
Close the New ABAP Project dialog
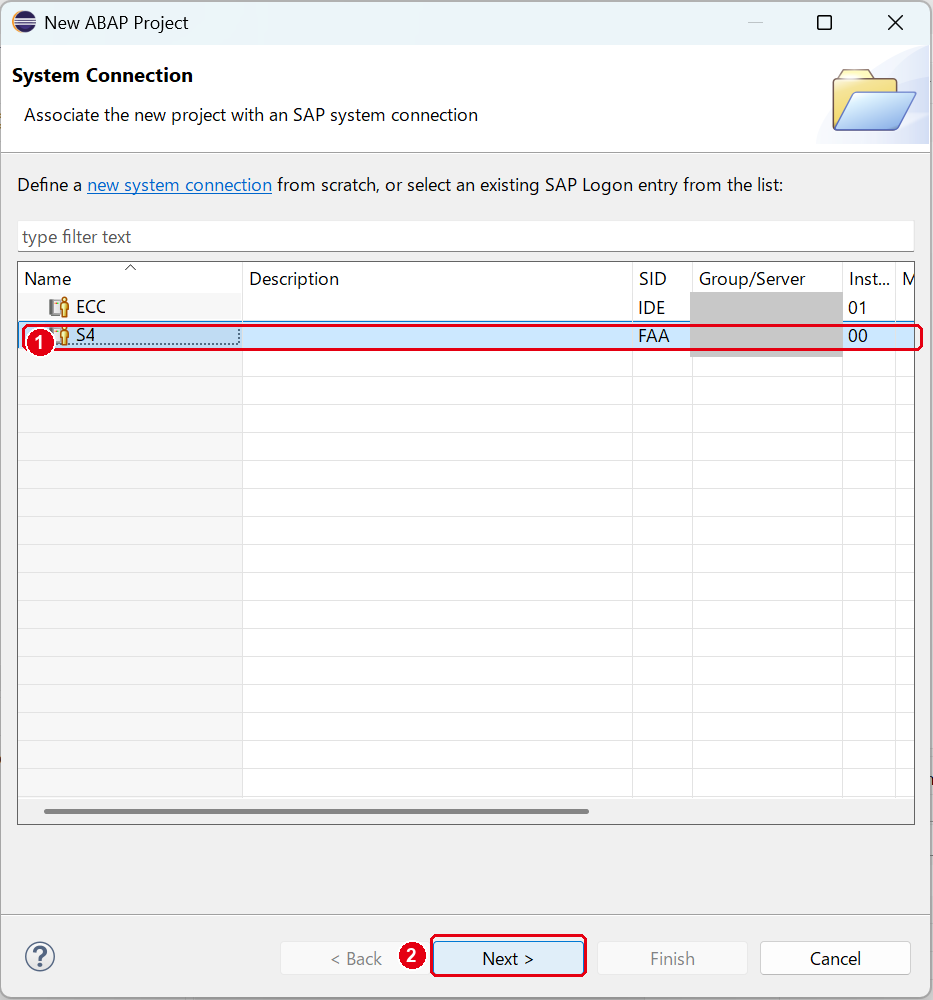point(895,23)
